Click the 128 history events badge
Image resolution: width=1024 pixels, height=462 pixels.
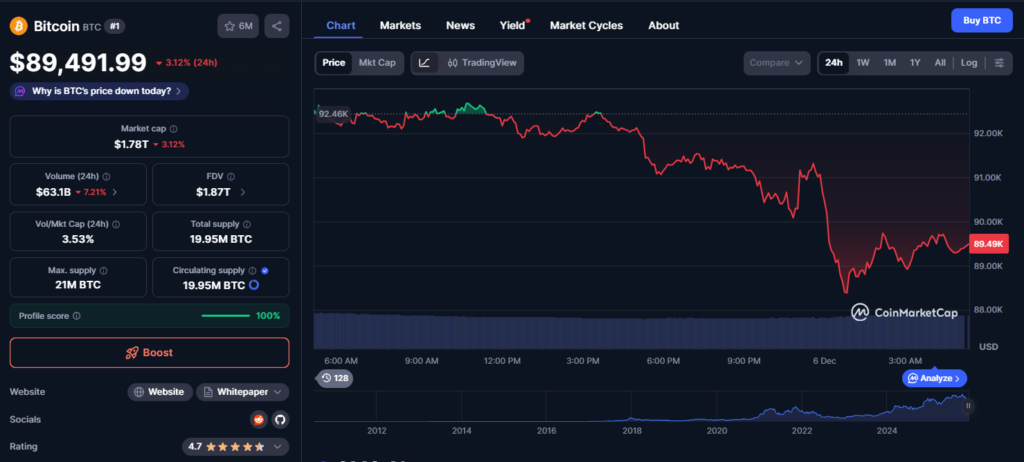point(334,378)
